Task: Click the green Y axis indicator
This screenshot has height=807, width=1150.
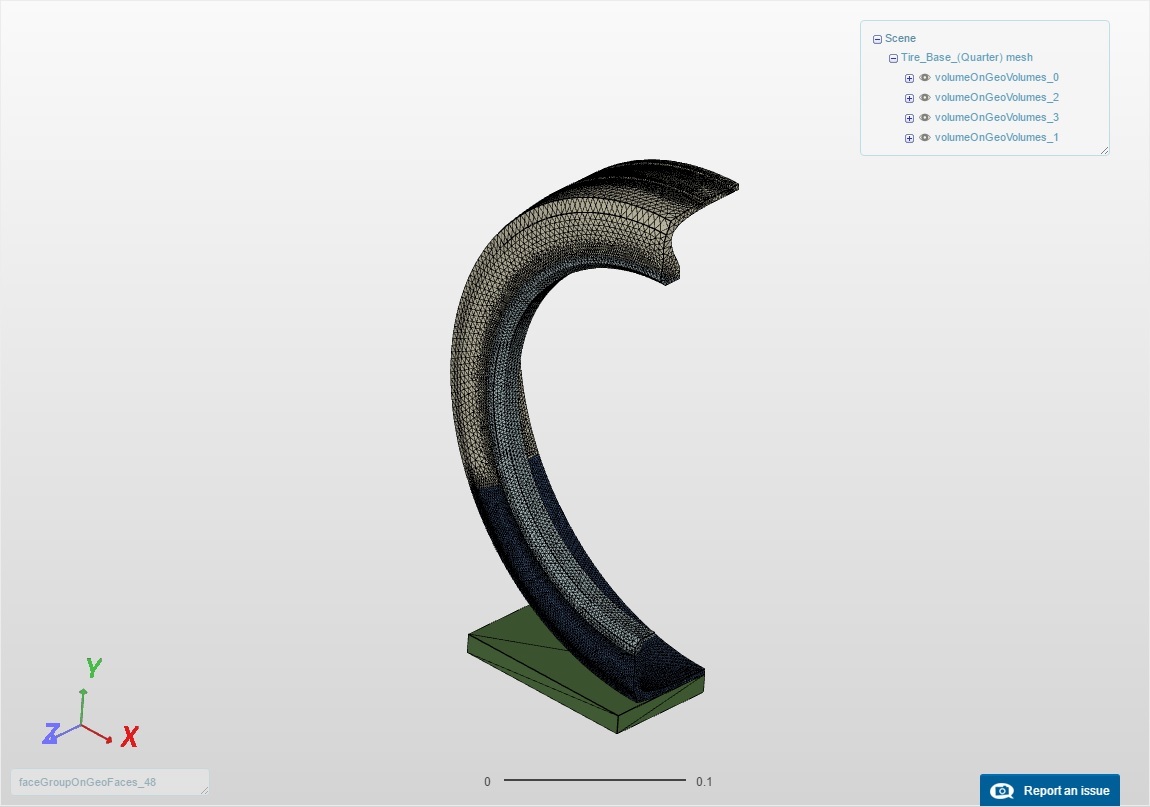Action: [94, 667]
